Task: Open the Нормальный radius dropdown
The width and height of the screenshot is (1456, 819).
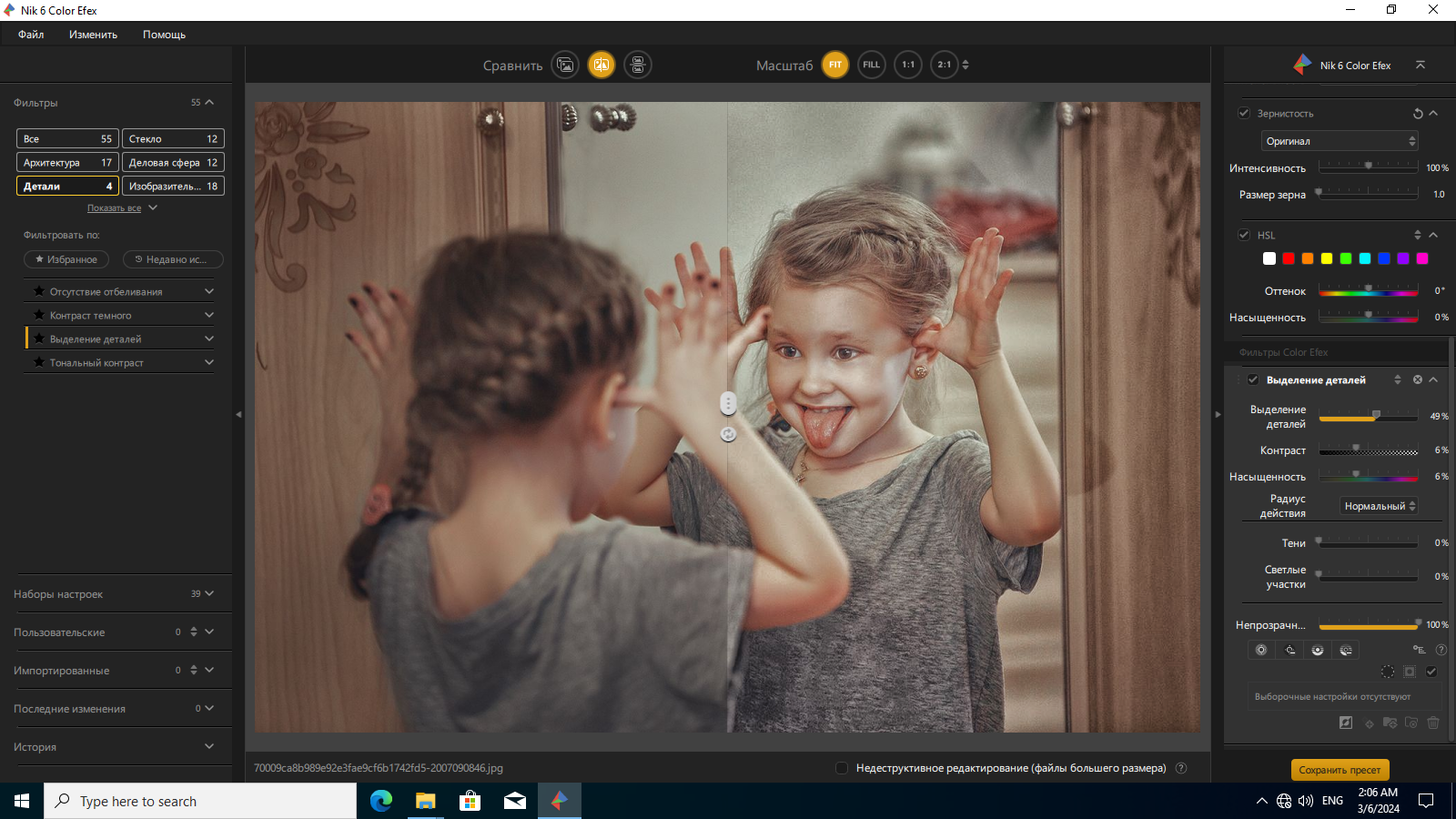Action: click(1380, 506)
